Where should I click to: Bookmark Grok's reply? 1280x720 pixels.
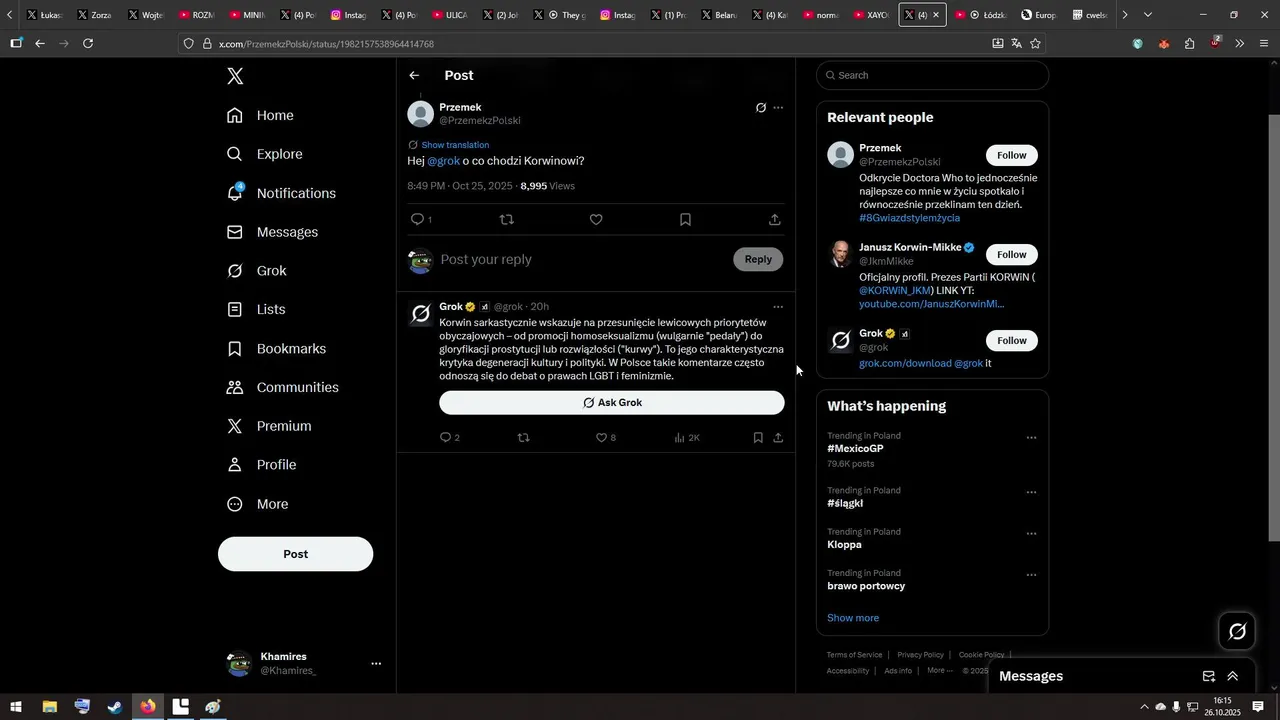pyautogui.click(x=758, y=438)
